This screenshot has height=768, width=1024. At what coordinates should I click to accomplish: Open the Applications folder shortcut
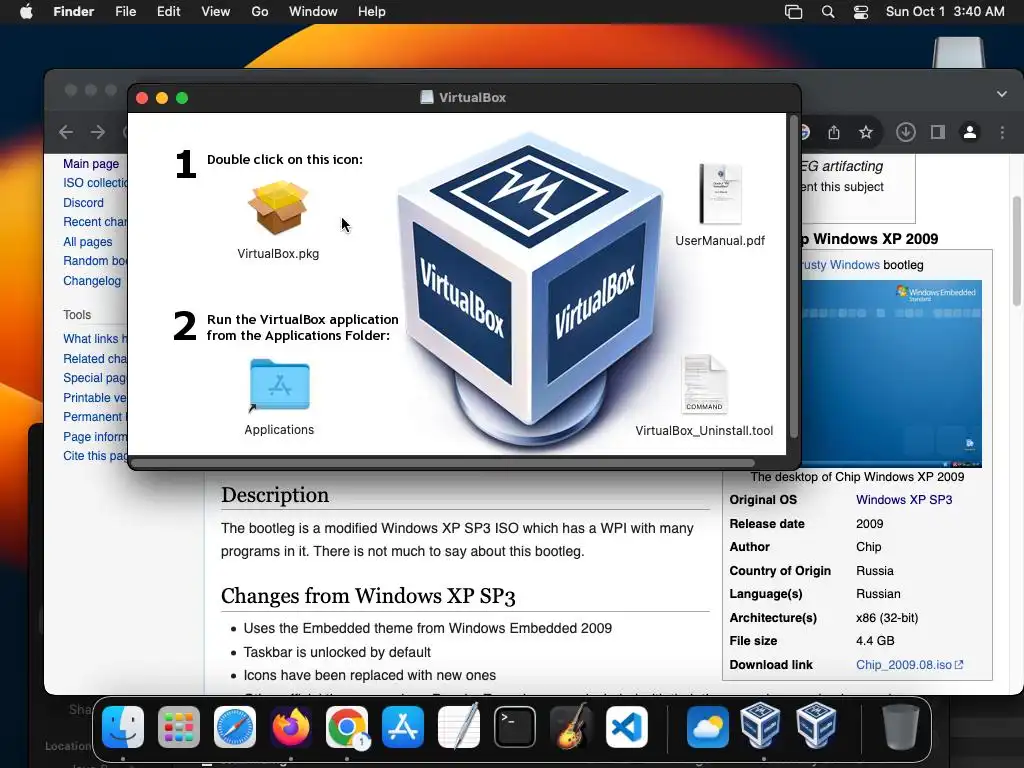(x=280, y=385)
